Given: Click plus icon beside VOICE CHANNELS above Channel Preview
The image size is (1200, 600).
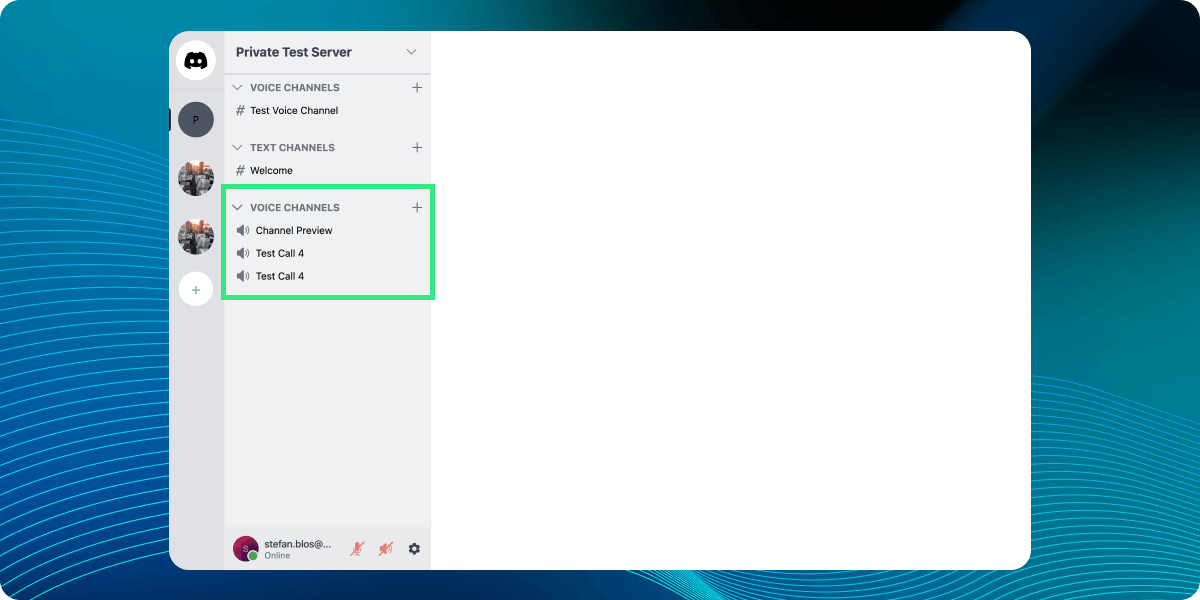Looking at the screenshot, I should point(417,207).
